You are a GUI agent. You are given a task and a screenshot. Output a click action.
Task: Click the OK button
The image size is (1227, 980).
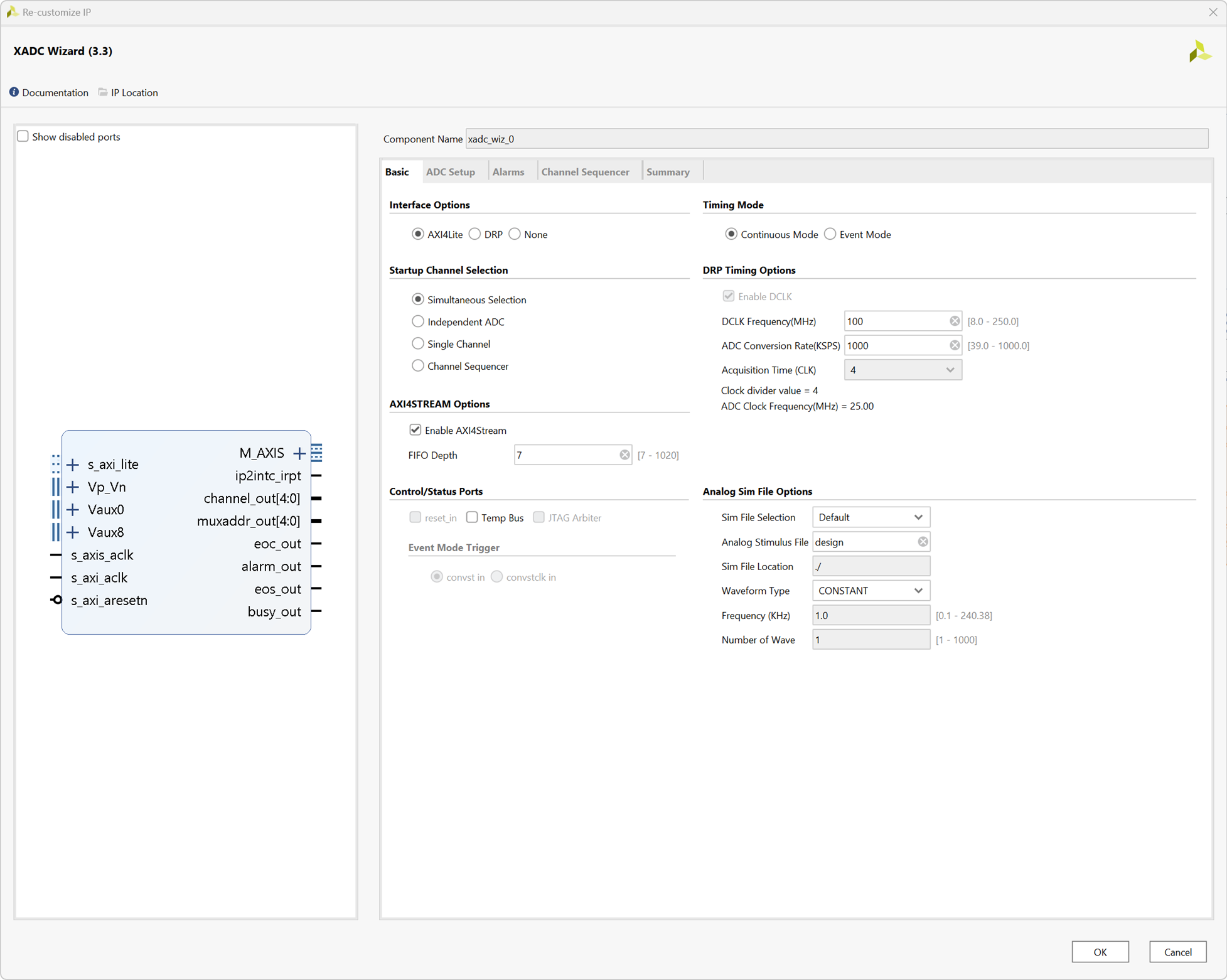(1100, 952)
